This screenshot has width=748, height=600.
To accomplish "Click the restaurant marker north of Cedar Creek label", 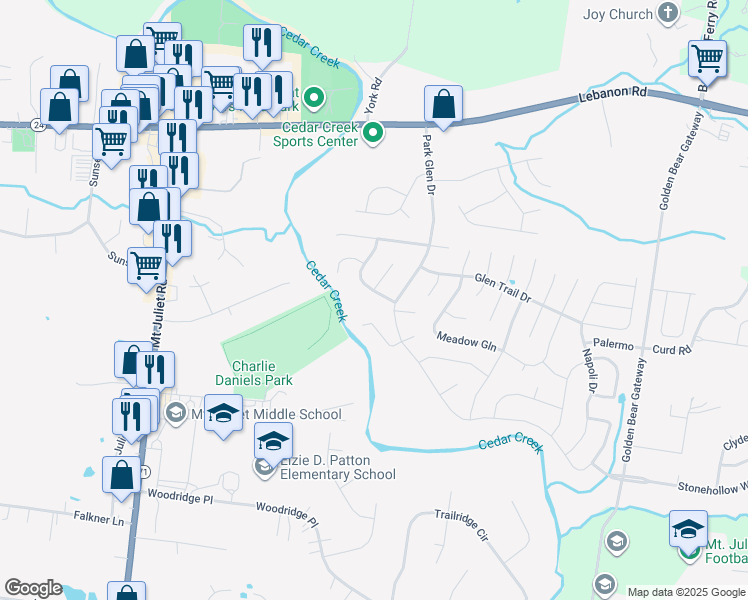I will [262, 45].
